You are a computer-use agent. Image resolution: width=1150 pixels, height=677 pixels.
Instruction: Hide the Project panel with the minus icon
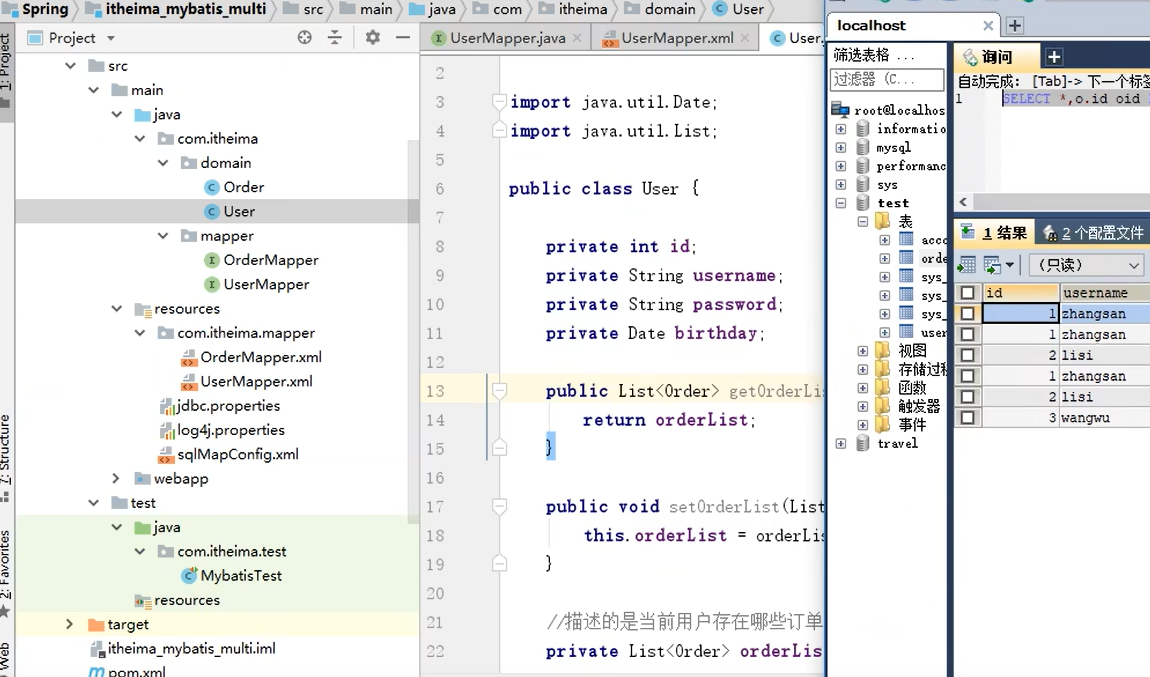[401, 36]
